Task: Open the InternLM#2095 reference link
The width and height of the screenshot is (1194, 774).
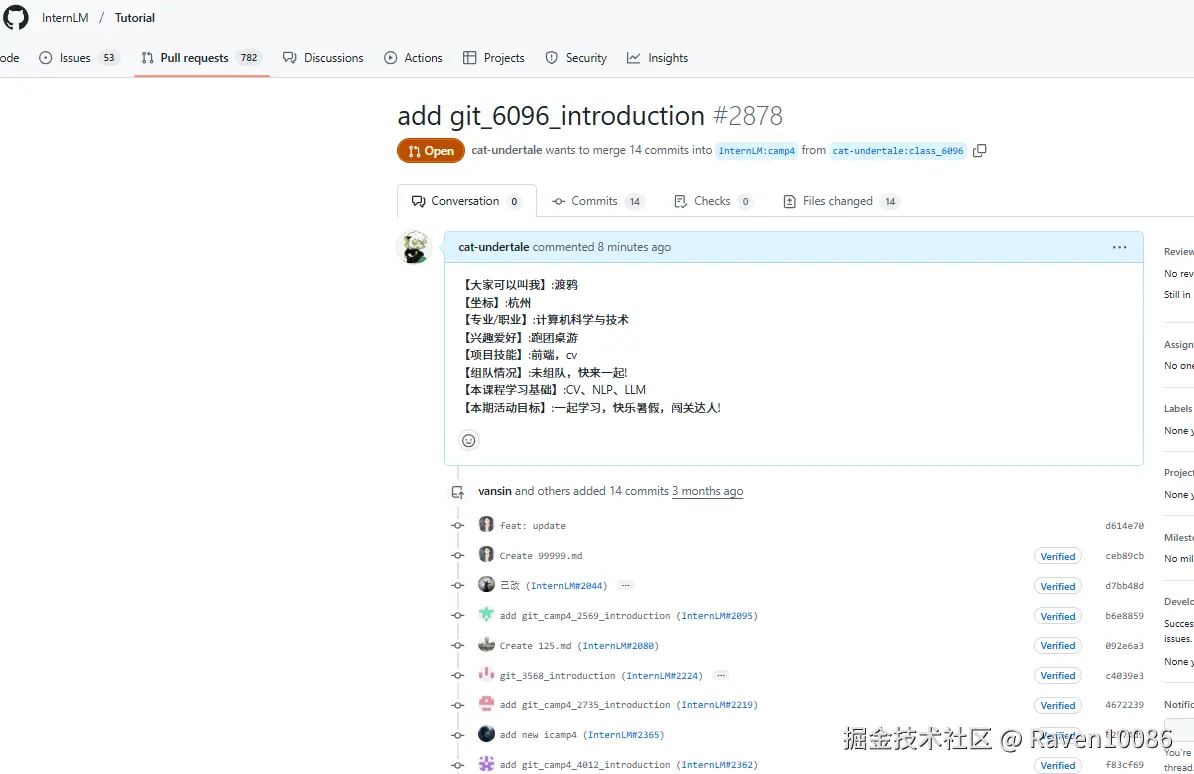Action: (x=717, y=616)
